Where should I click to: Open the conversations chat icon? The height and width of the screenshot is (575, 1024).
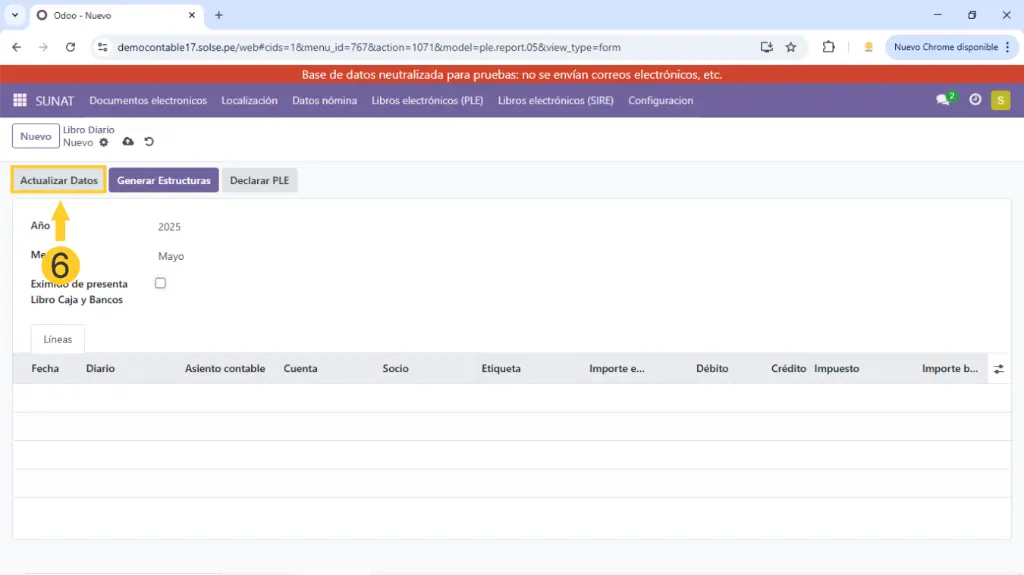tap(942, 100)
